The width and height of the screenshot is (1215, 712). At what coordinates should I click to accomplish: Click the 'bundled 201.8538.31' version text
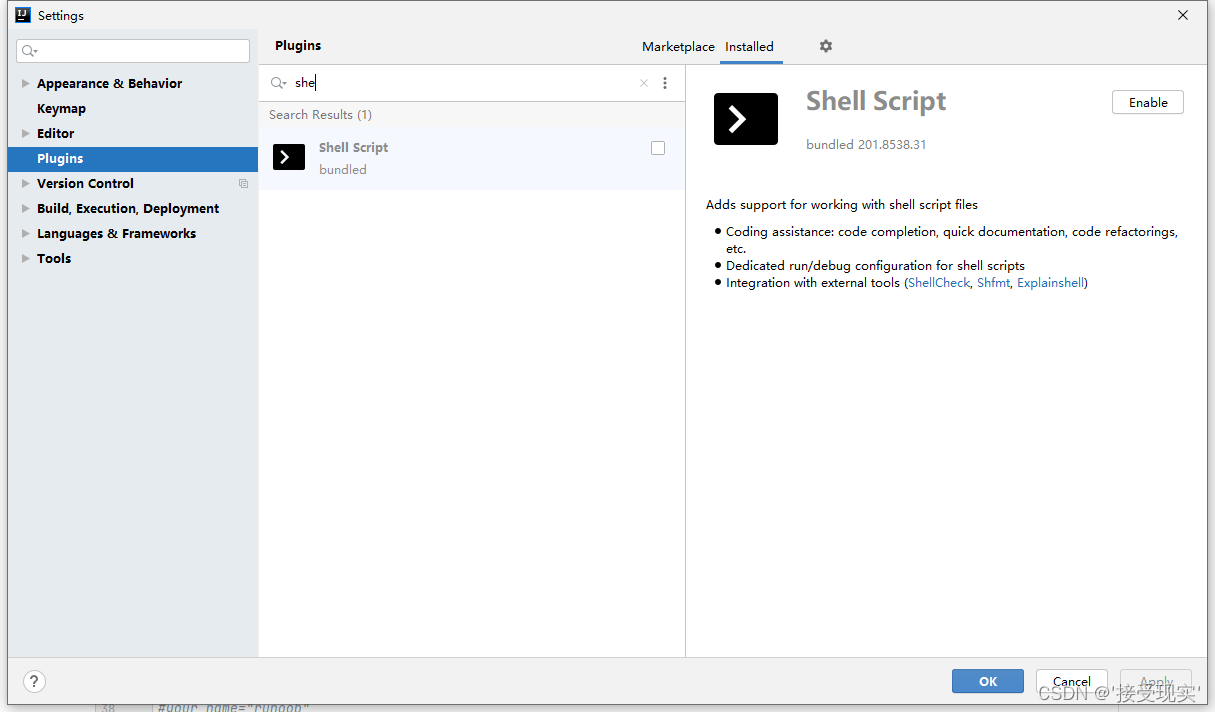[866, 145]
